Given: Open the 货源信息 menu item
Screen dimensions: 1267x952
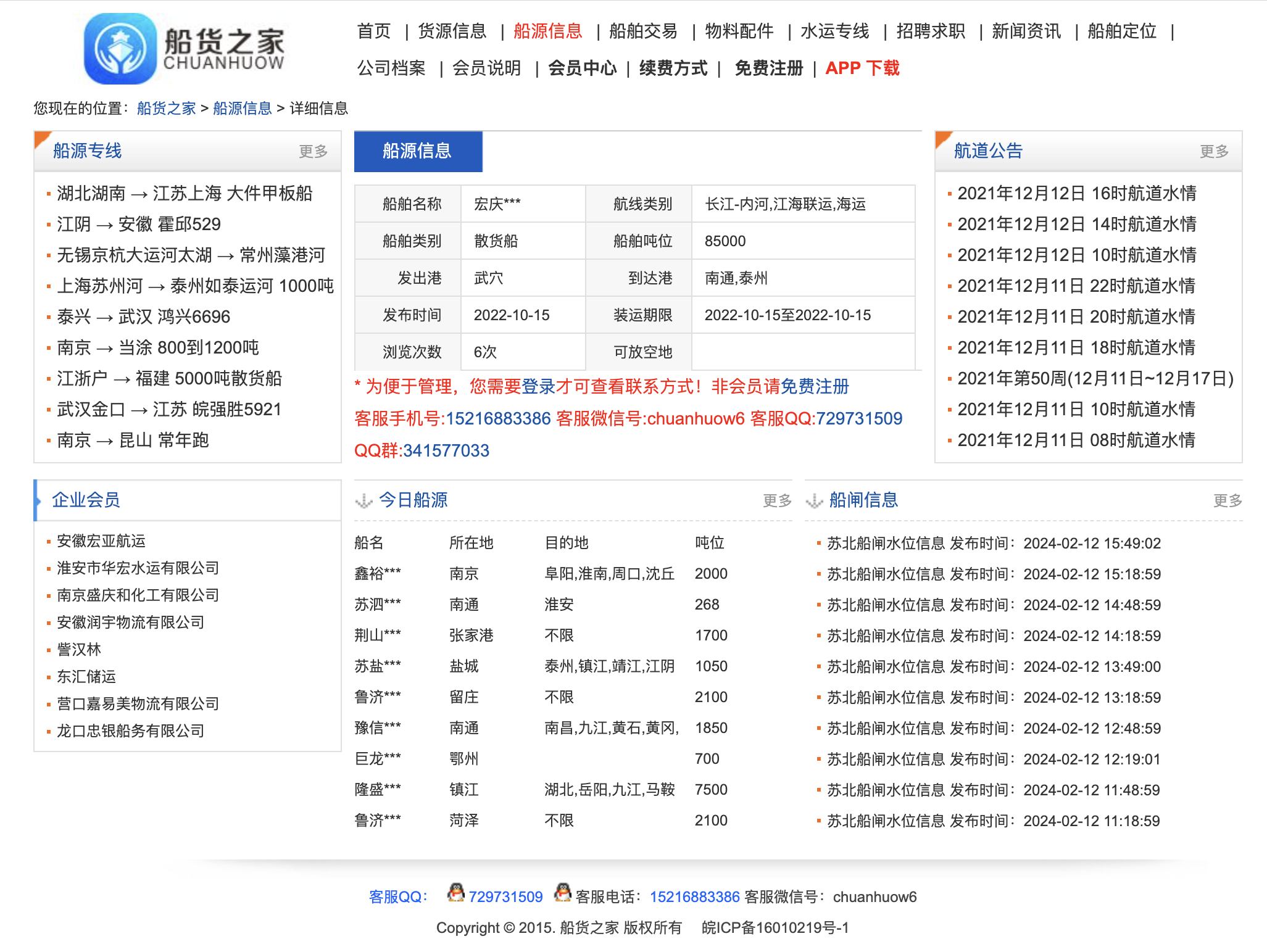Looking at the screenshot, I should (452, 31).
